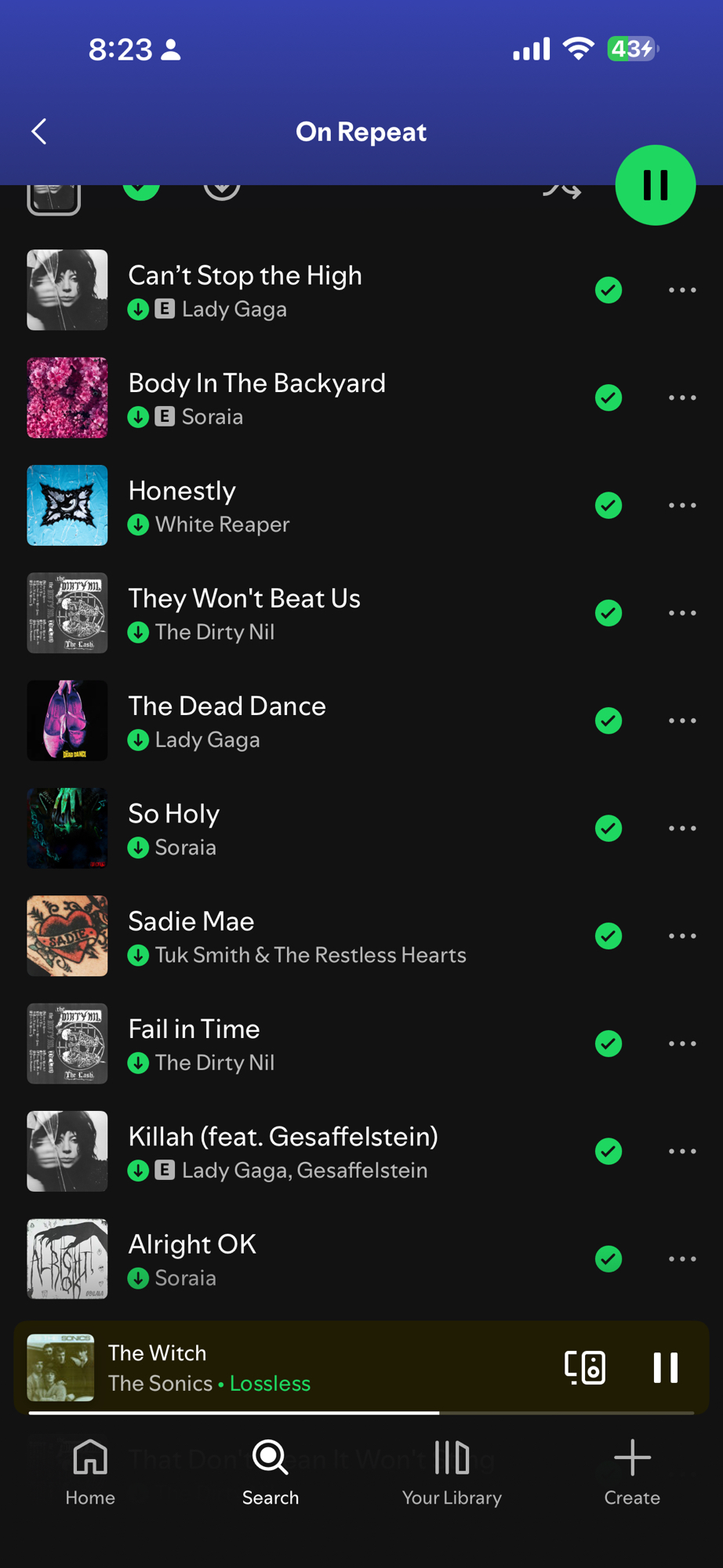Open the So Holy album artwork
Screen dimensions: 723x1568
[67, 828]
